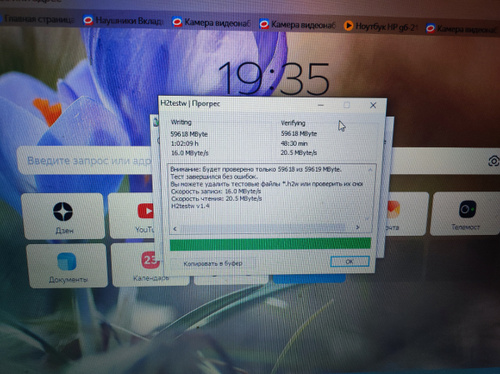
Task: Open the YouTube shortcut tile
Action: point(132,216)
